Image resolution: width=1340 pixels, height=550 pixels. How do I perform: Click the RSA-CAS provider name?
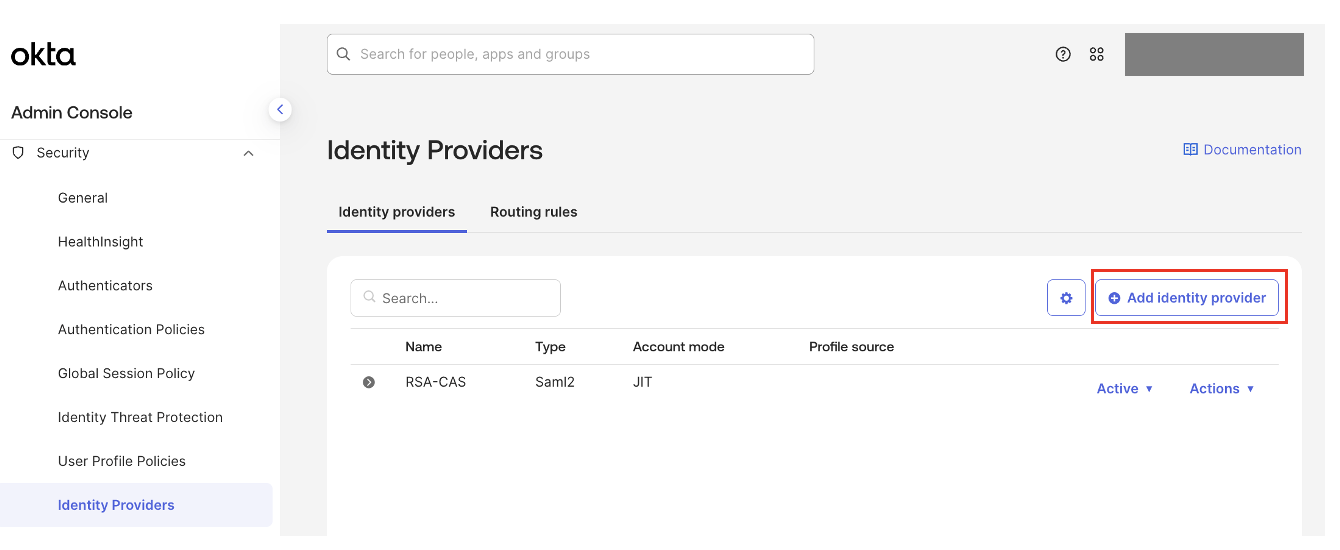click(x=435, y=382)
